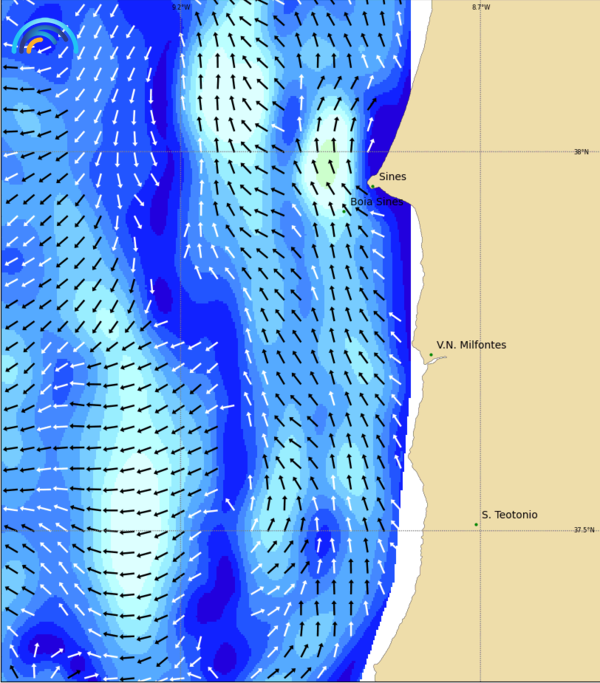Screen dimensions: 600x683
Task: Click the 38°N latitude label
Action: click(581, 152)
